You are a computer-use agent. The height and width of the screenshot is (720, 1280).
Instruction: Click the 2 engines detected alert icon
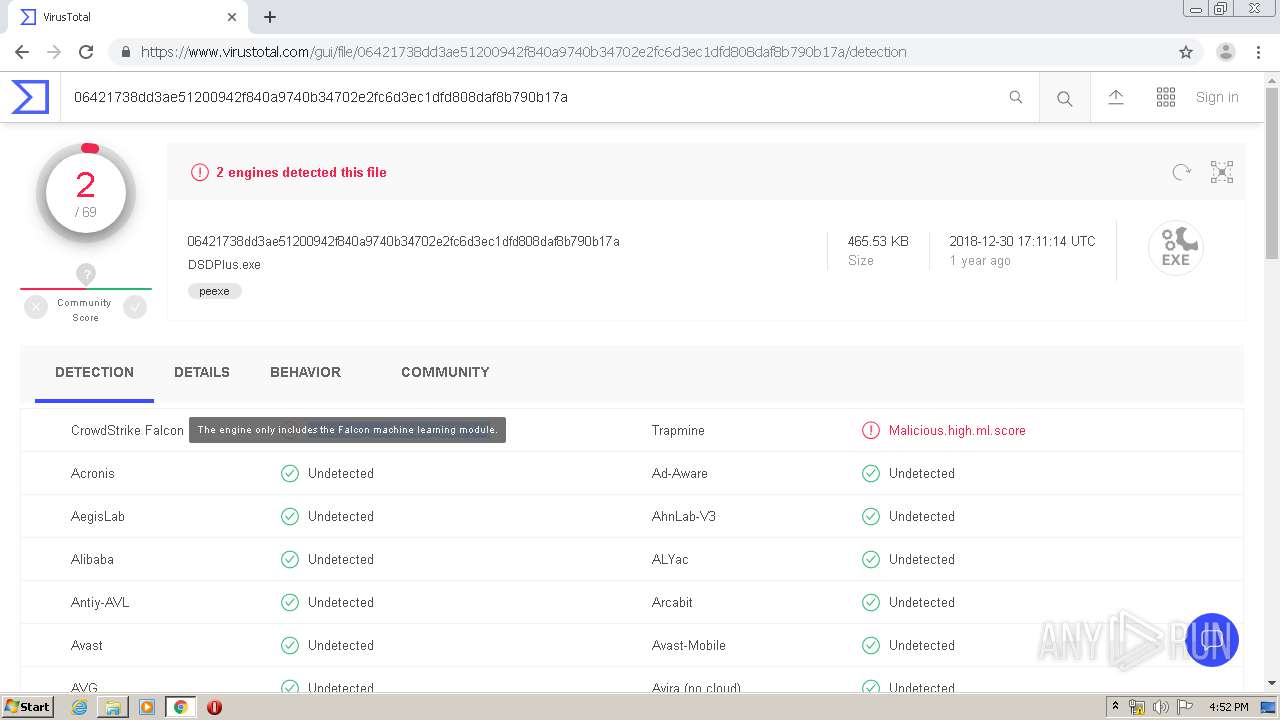[x=200, y=172]
